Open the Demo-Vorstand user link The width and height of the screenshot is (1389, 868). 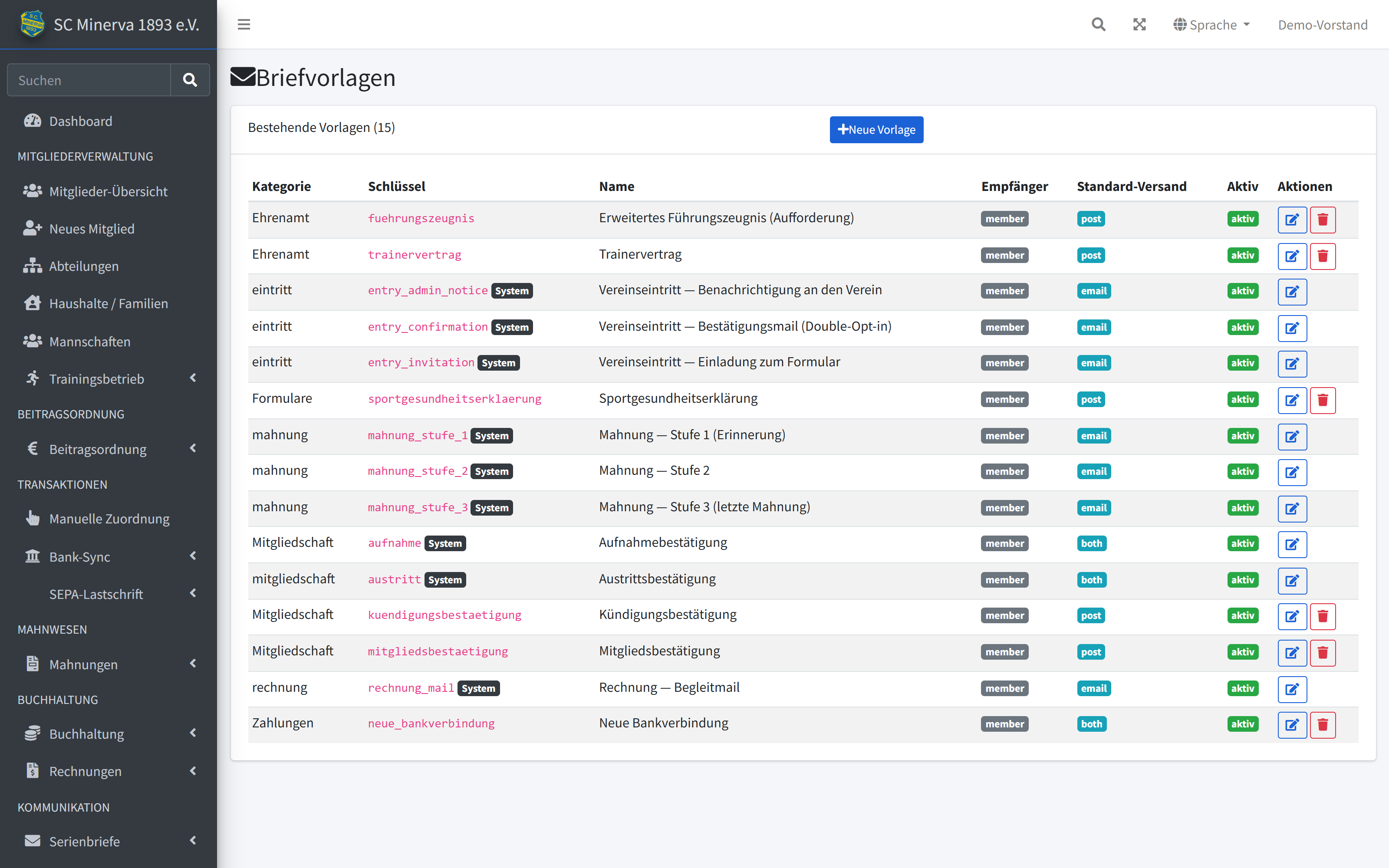tap(1323, 25)
